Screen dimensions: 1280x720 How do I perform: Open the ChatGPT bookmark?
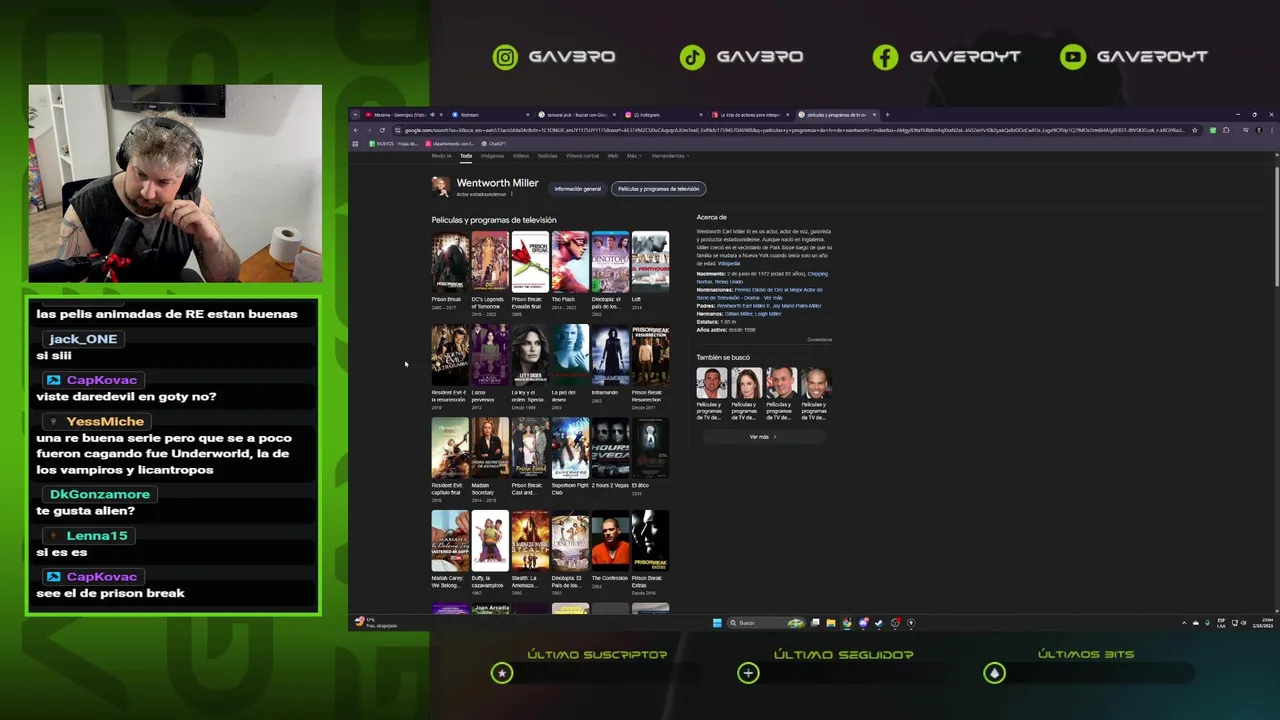point(494,144)
